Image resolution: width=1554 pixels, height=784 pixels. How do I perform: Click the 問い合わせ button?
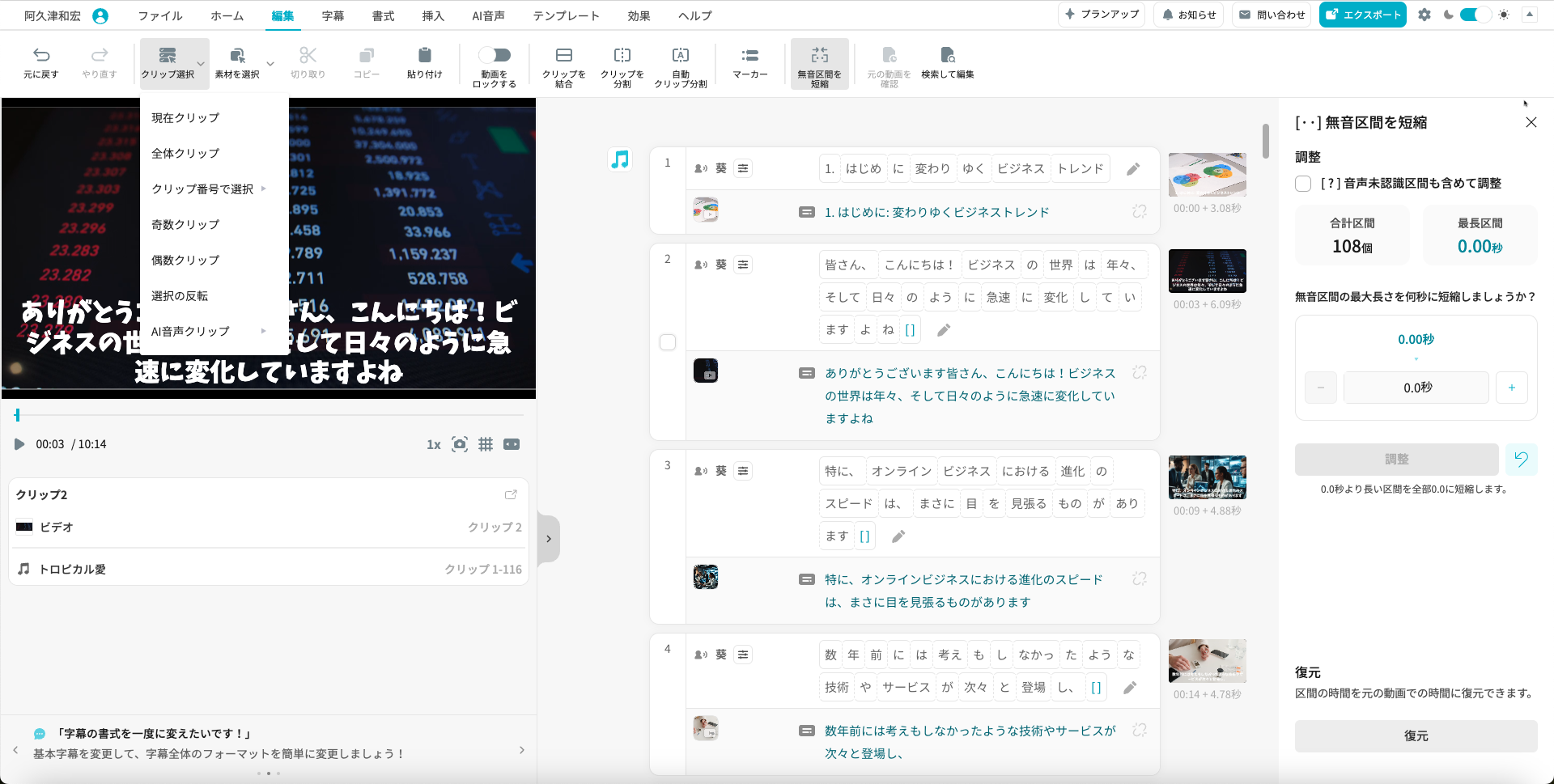coord(1272,15)
